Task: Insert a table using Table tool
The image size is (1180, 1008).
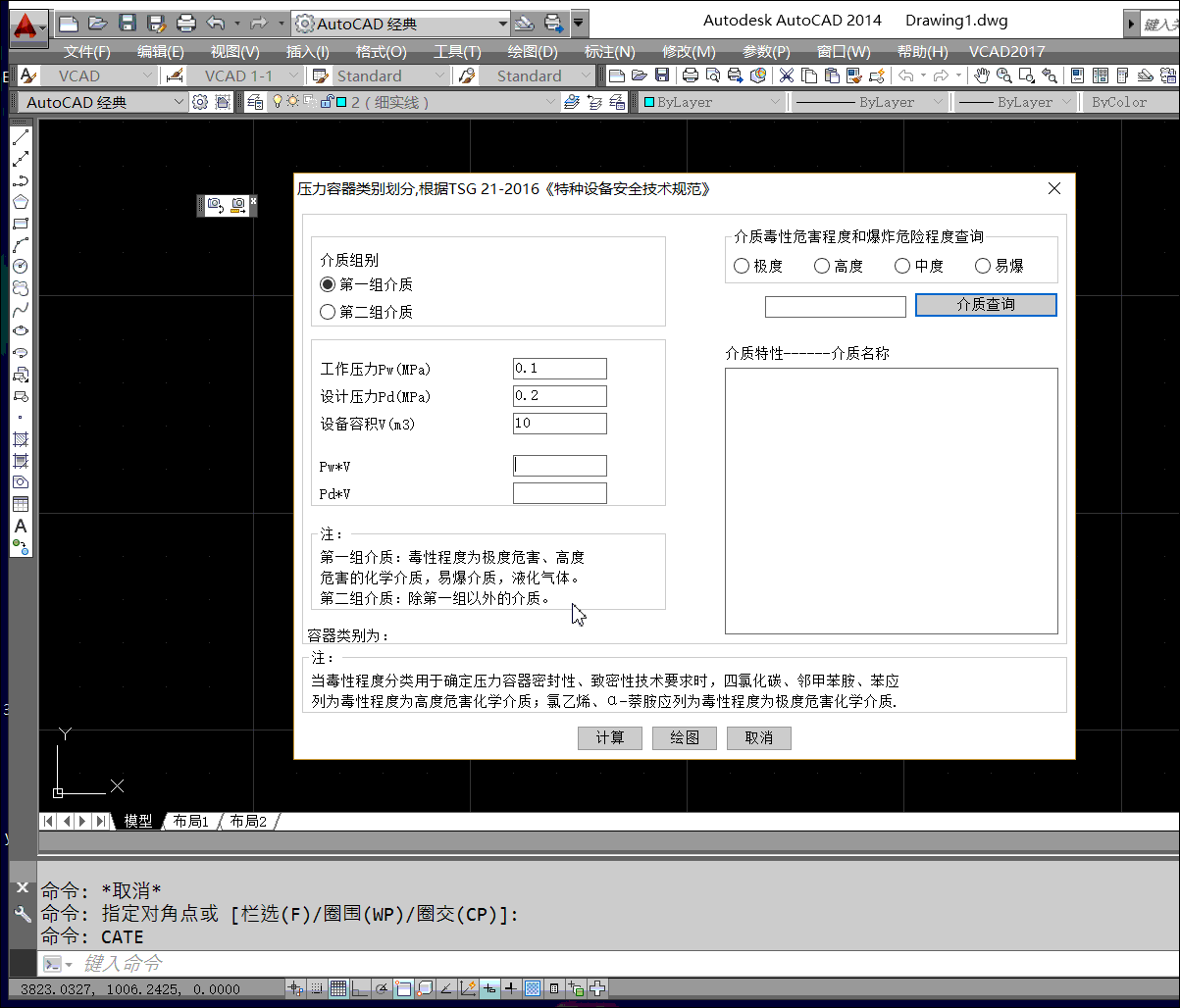Action: click(21, 504)
